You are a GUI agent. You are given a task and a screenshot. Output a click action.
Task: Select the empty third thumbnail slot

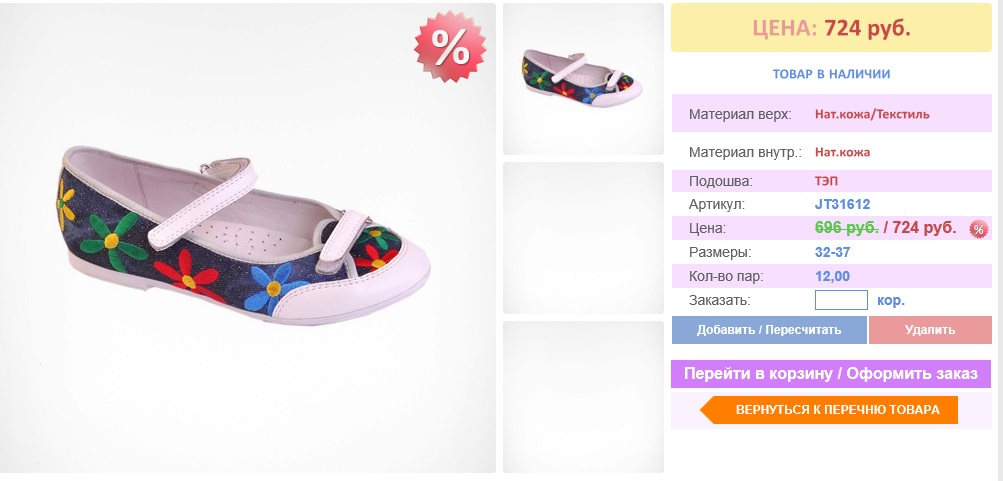coord(583,397)
